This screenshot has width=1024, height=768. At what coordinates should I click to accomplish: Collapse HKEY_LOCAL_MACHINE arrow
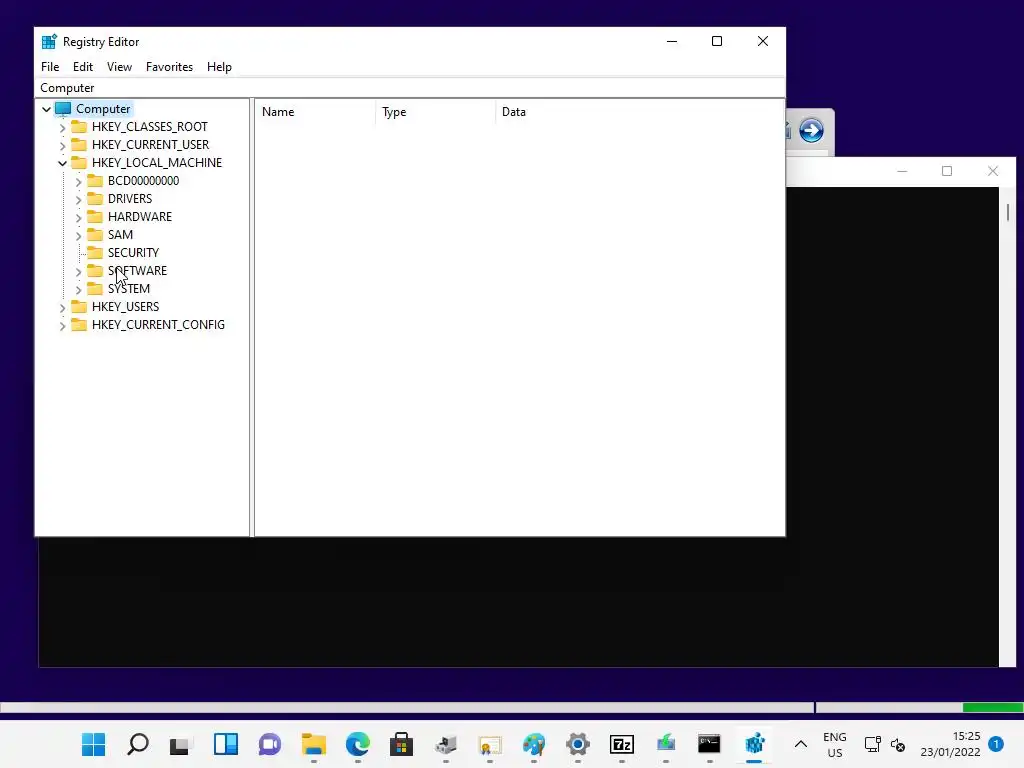(63, 163)
